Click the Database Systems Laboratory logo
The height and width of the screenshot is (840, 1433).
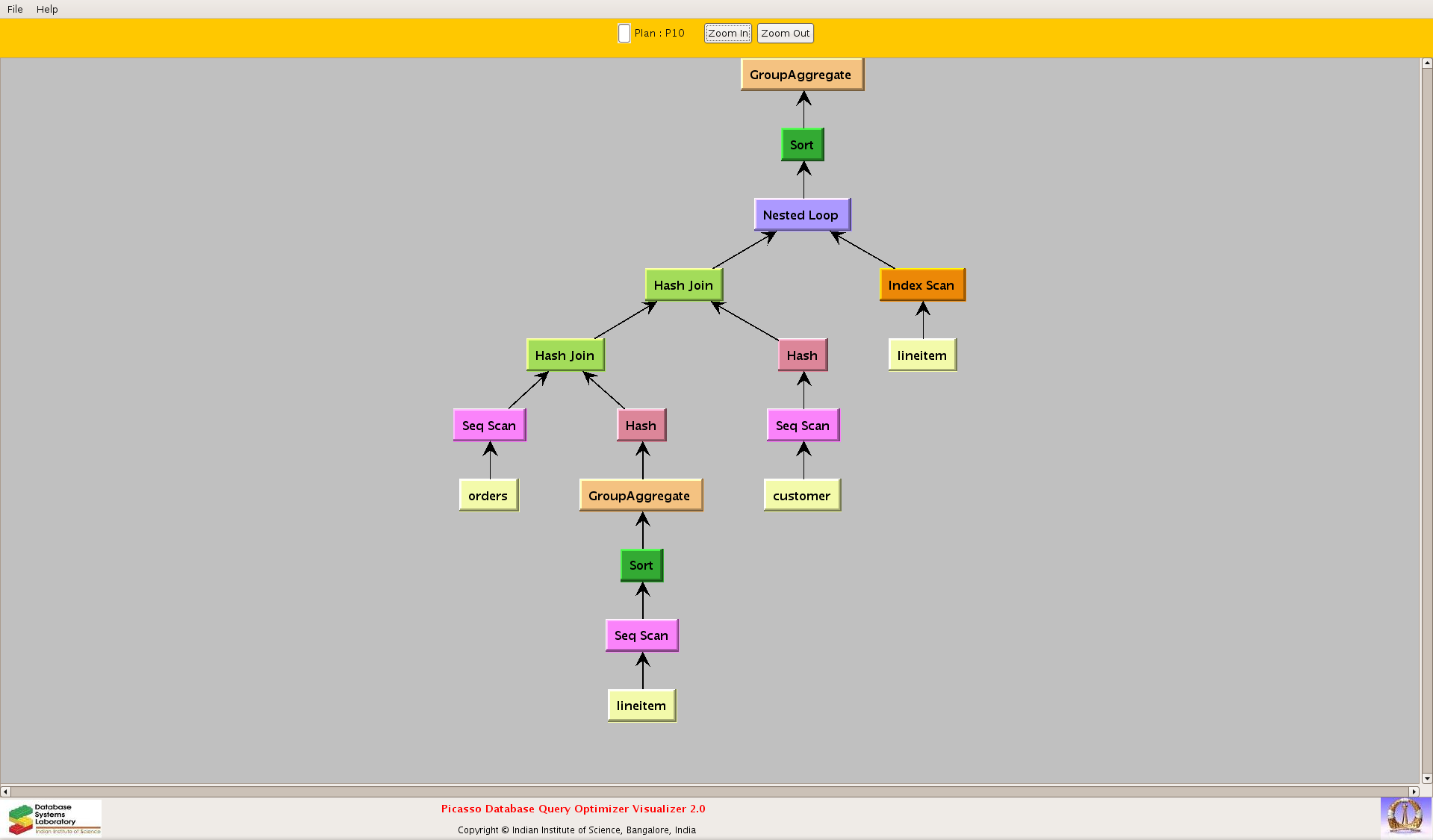[54, 818]
